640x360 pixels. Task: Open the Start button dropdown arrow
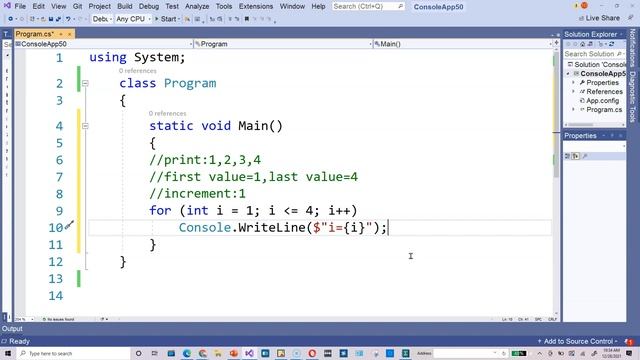(179, 19)
